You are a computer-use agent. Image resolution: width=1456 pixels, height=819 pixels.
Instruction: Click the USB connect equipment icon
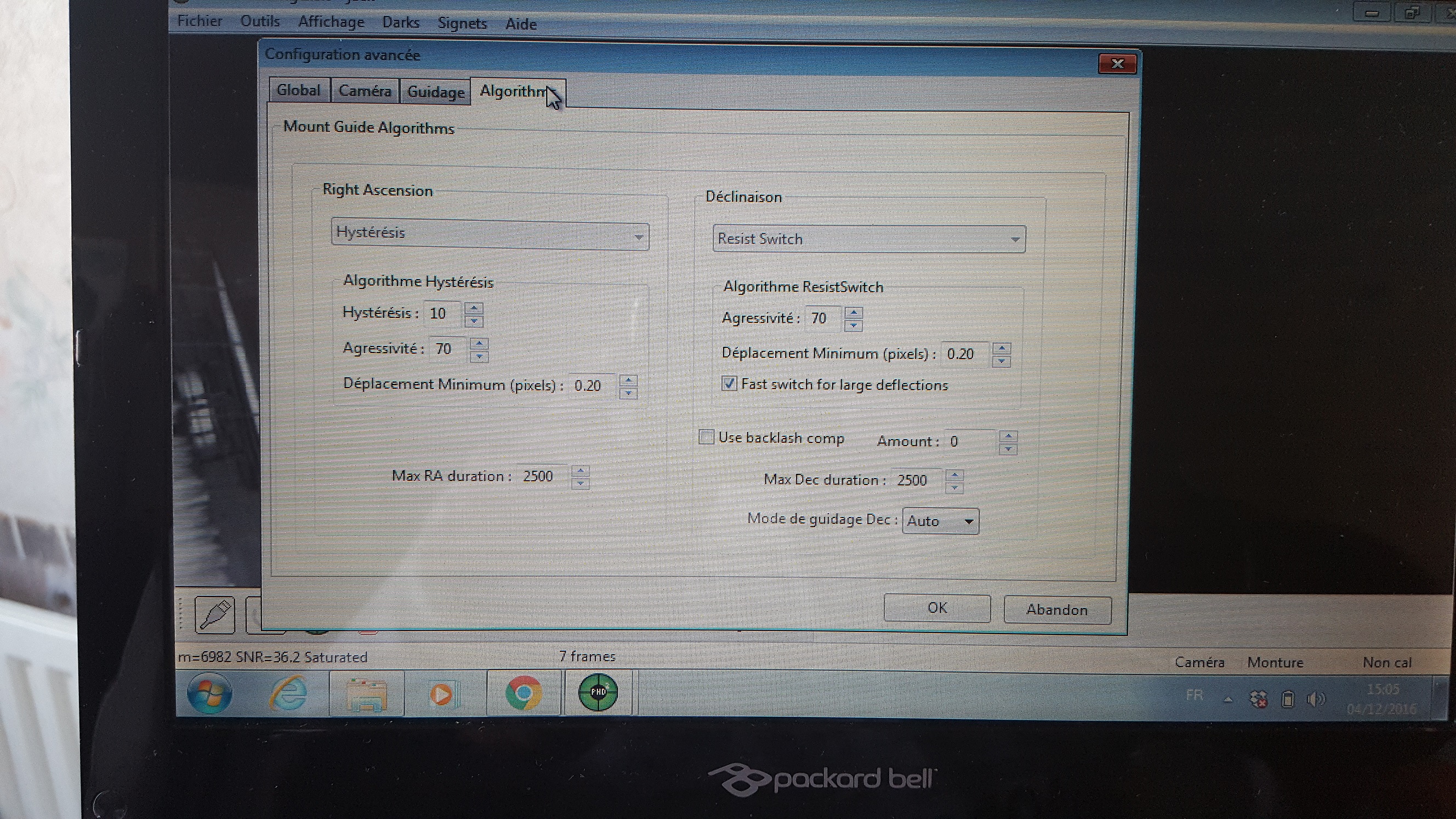[215, 615]
